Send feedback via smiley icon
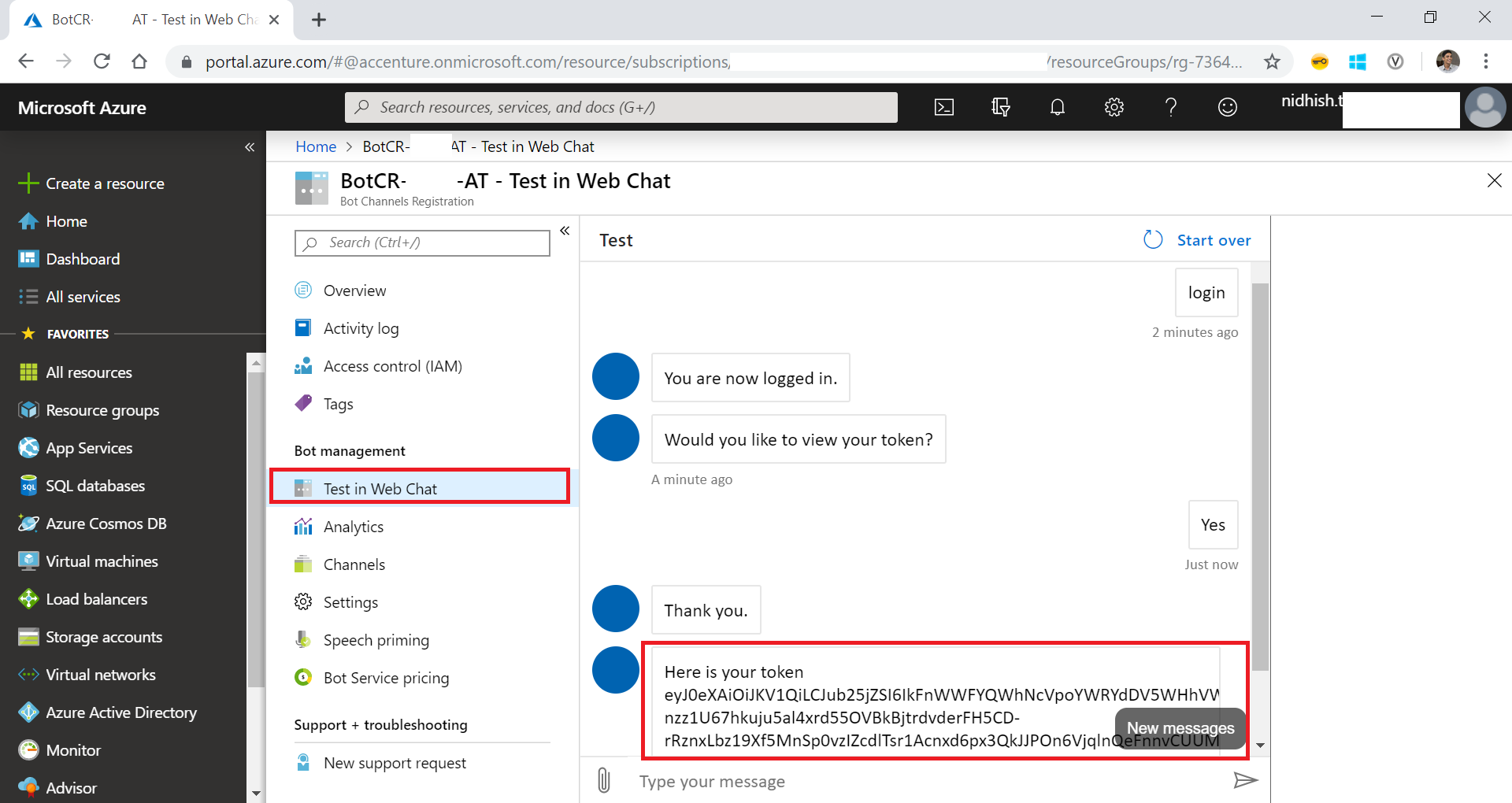 [1227, 107]
